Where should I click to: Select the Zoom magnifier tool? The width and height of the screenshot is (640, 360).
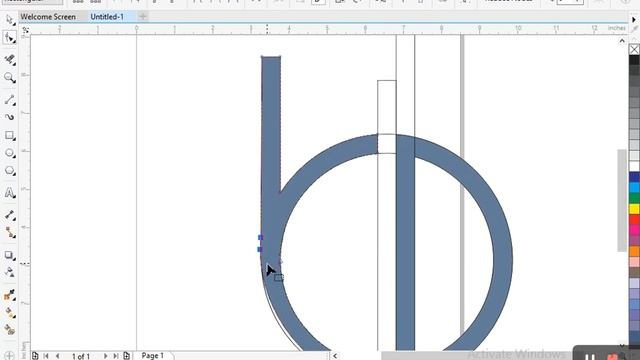coord(9,78)
